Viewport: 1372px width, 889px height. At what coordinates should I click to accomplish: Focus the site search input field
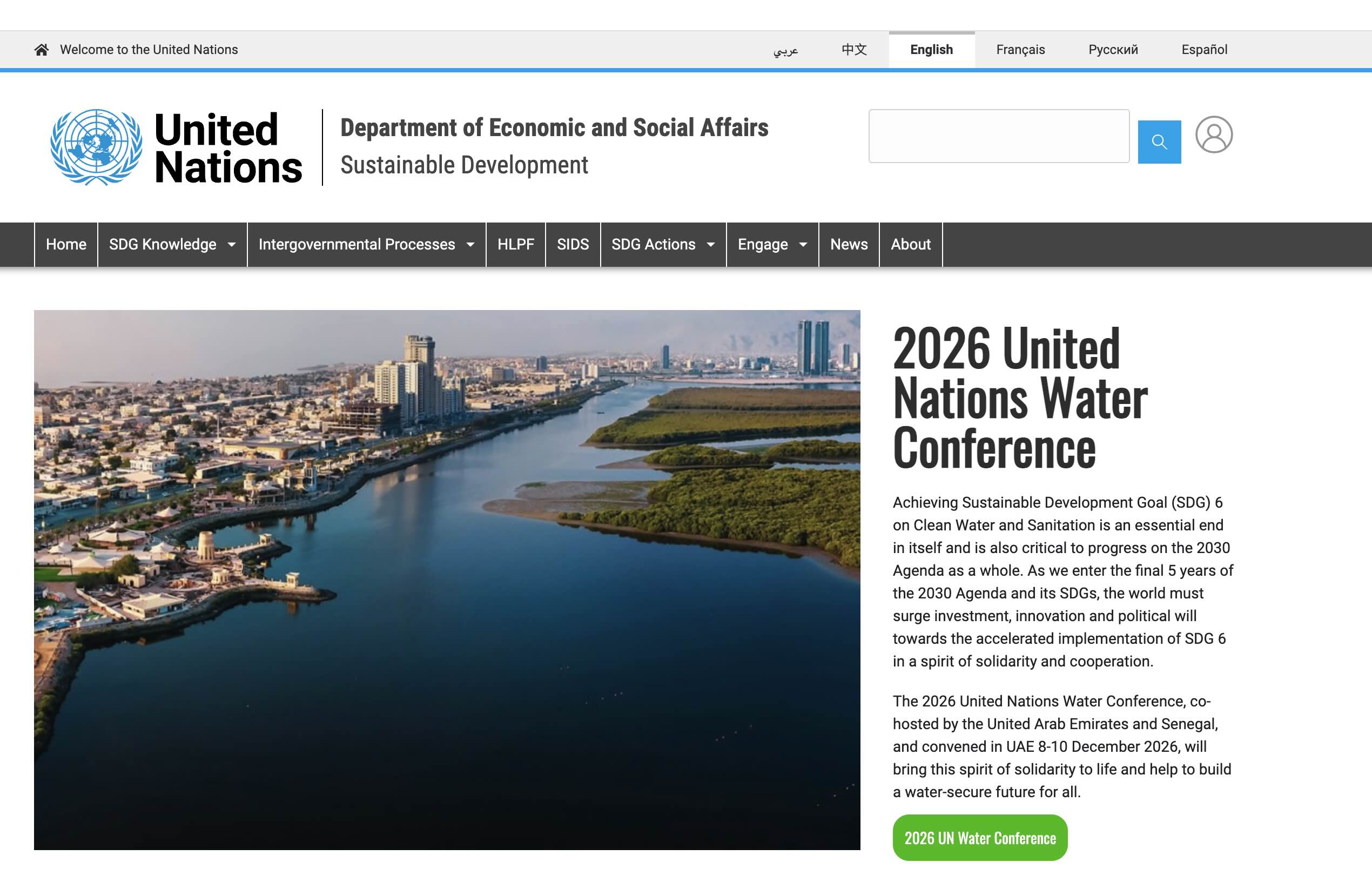tap(998, 136)
